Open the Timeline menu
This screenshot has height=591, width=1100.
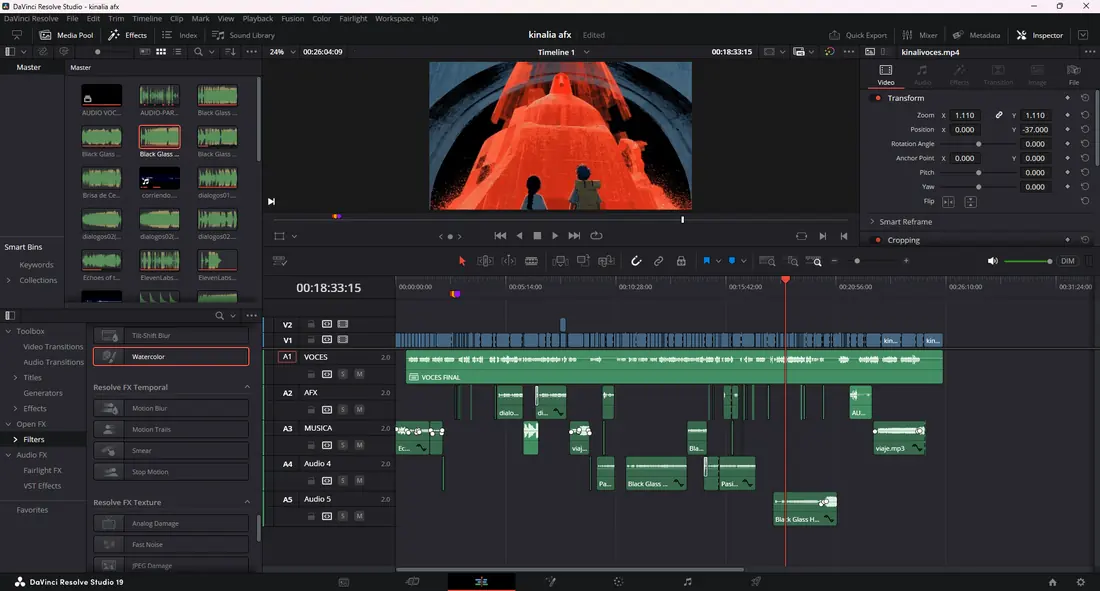point(147,19)
